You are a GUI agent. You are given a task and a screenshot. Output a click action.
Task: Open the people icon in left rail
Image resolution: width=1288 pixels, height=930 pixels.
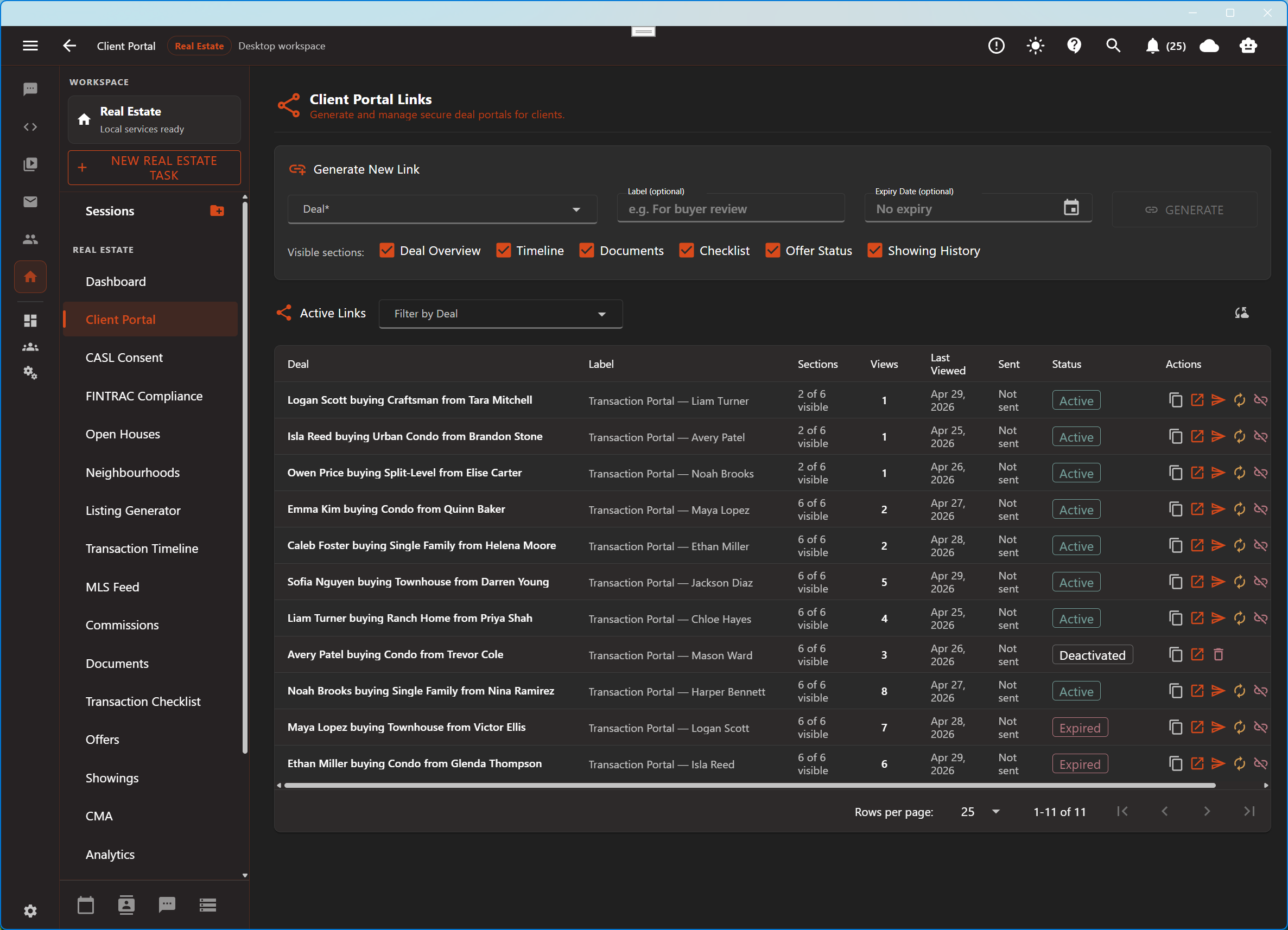point(30,239)
